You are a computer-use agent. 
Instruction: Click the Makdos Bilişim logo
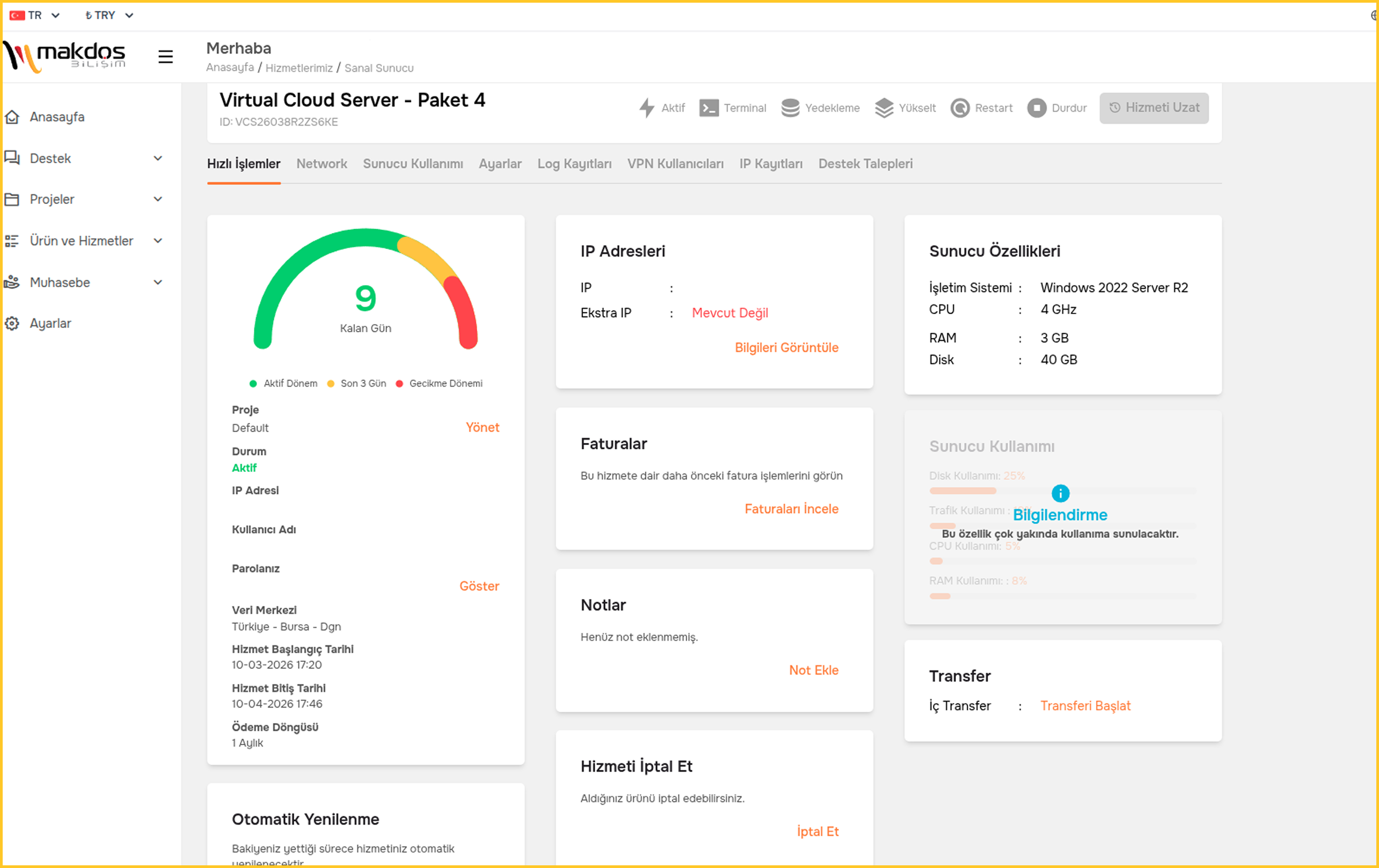tap(65, 55)
